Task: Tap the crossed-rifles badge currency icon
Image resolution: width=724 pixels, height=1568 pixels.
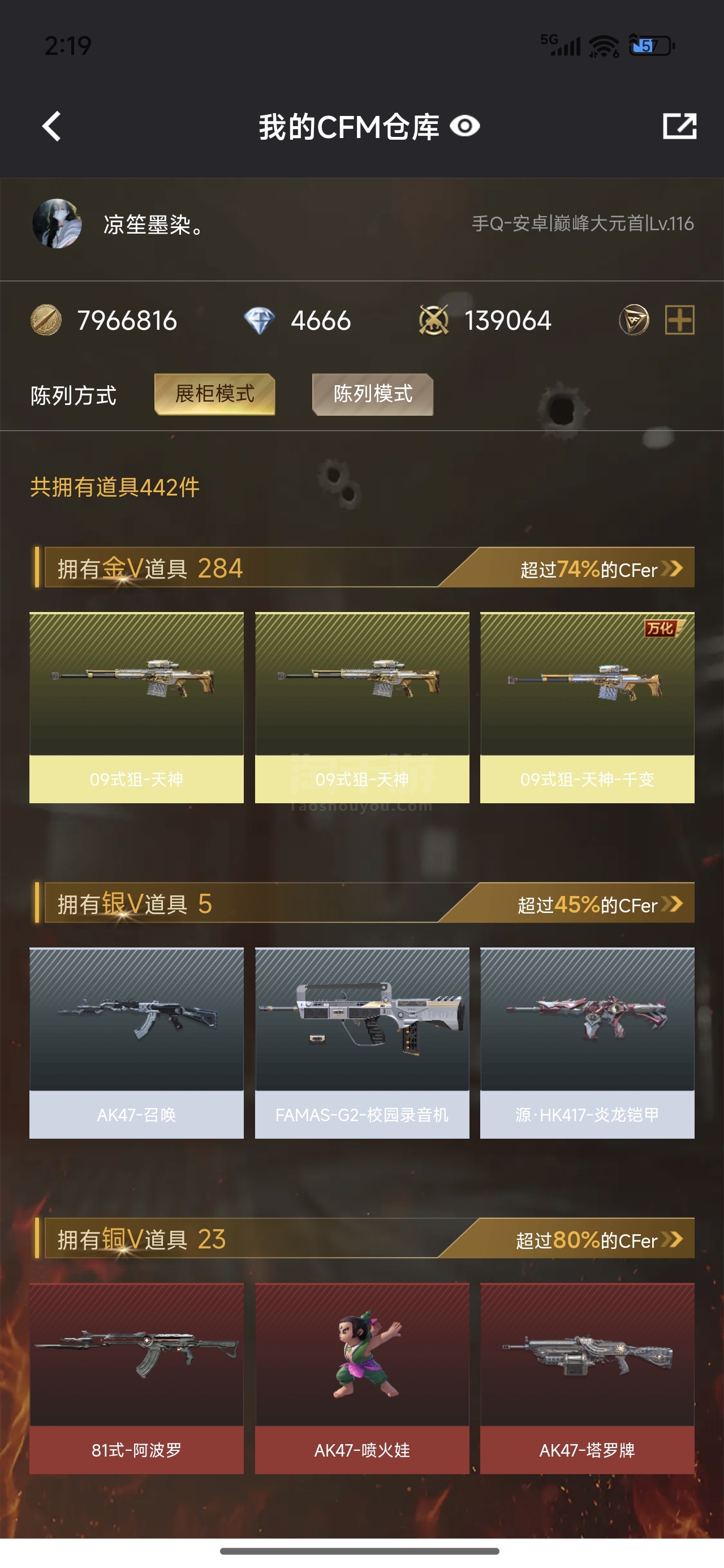Action: (x=433, y=320)
